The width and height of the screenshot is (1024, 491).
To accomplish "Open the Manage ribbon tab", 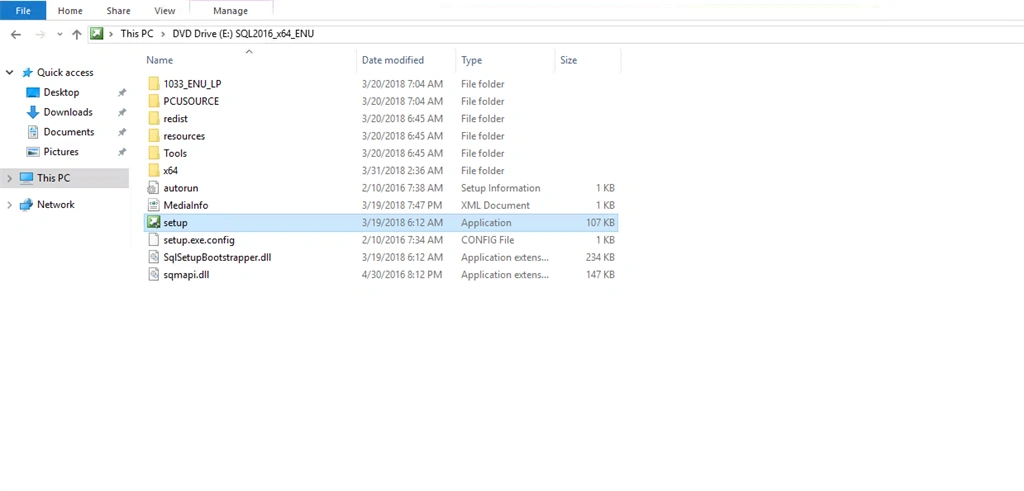I will point(231,10).
